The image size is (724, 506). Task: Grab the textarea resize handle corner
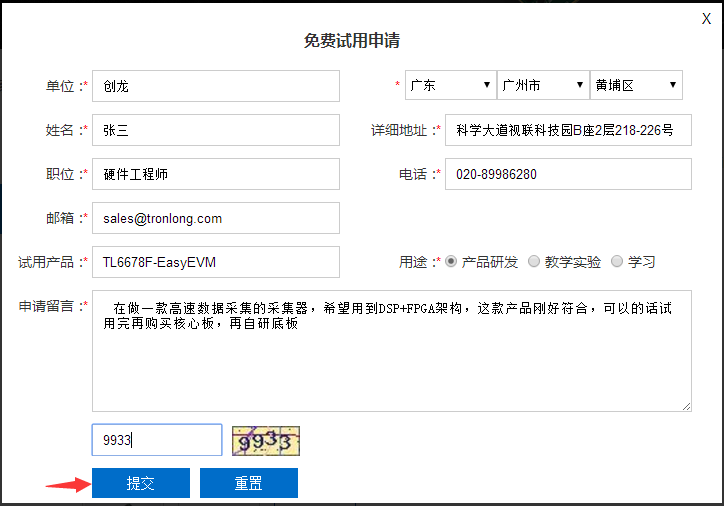pos(686,406)
